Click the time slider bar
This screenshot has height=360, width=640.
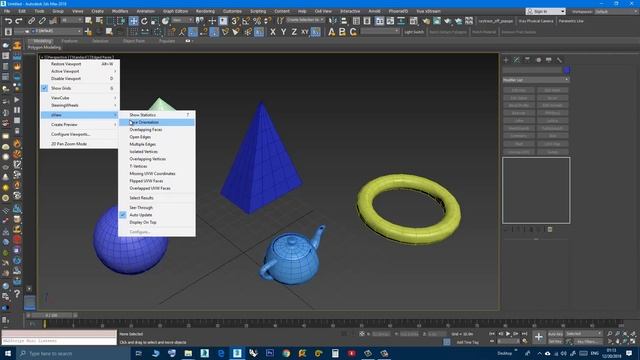52,315
